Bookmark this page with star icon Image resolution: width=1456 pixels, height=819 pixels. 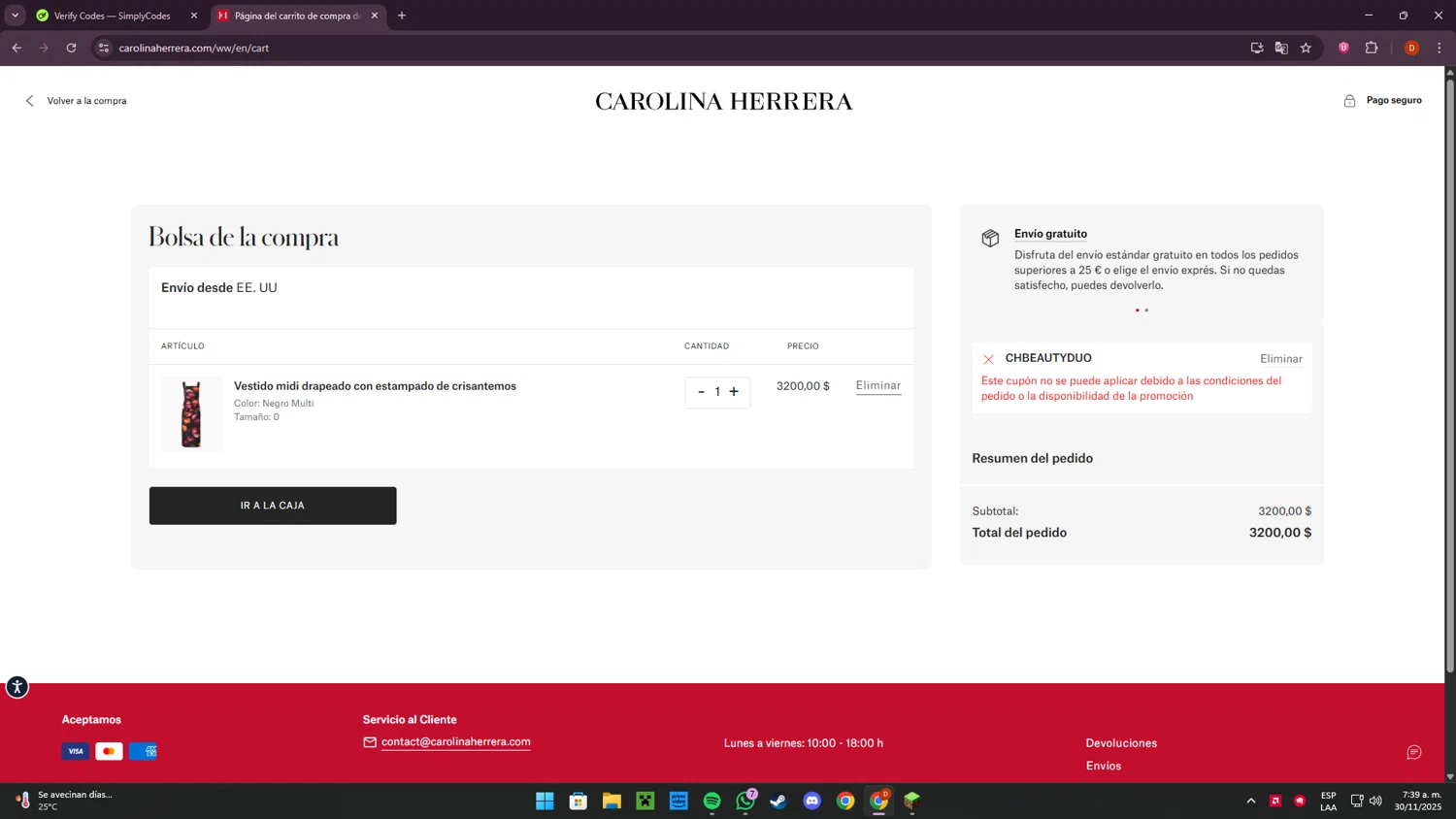[1306, 48]
